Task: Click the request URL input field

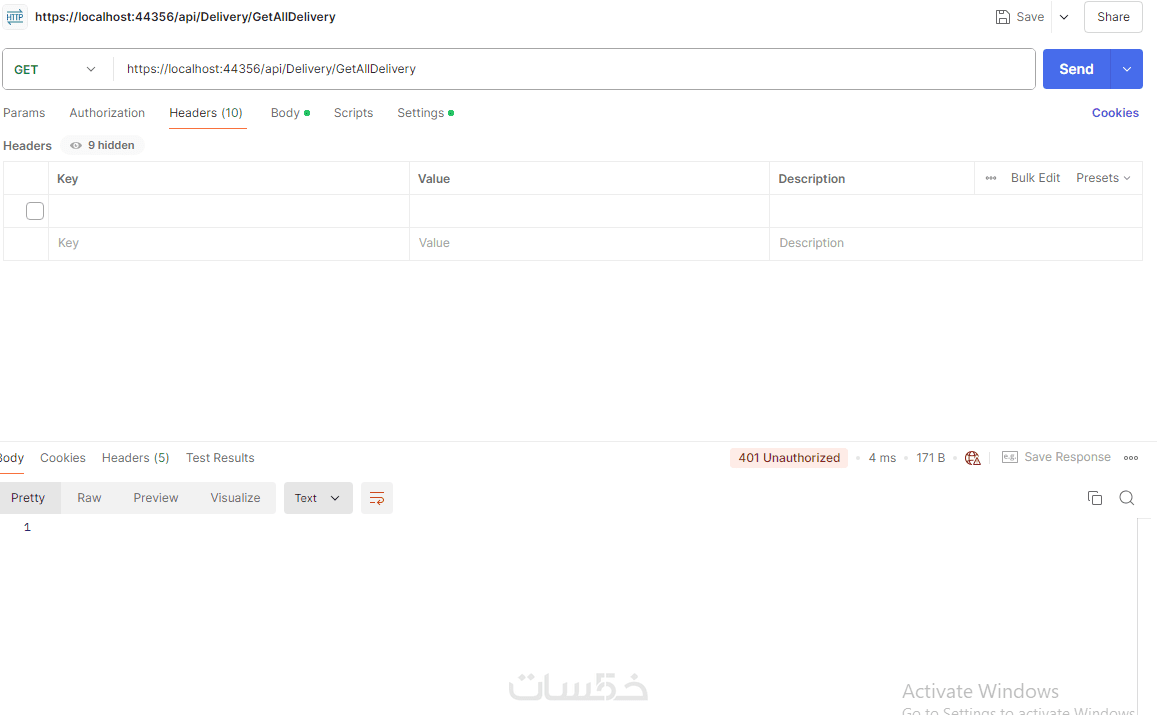Action: [575, 69]
